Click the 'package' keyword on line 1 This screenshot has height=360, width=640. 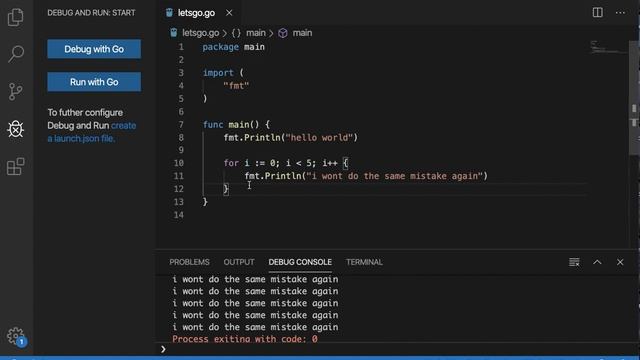(220, 47)
